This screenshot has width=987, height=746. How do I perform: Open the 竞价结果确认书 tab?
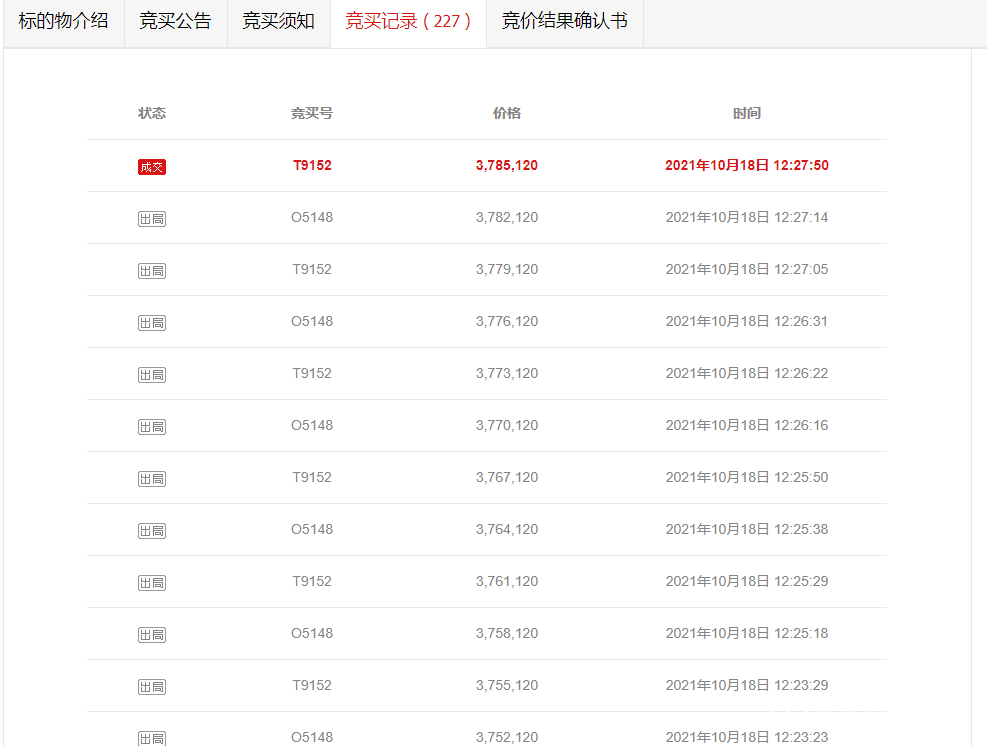[565, 21]
